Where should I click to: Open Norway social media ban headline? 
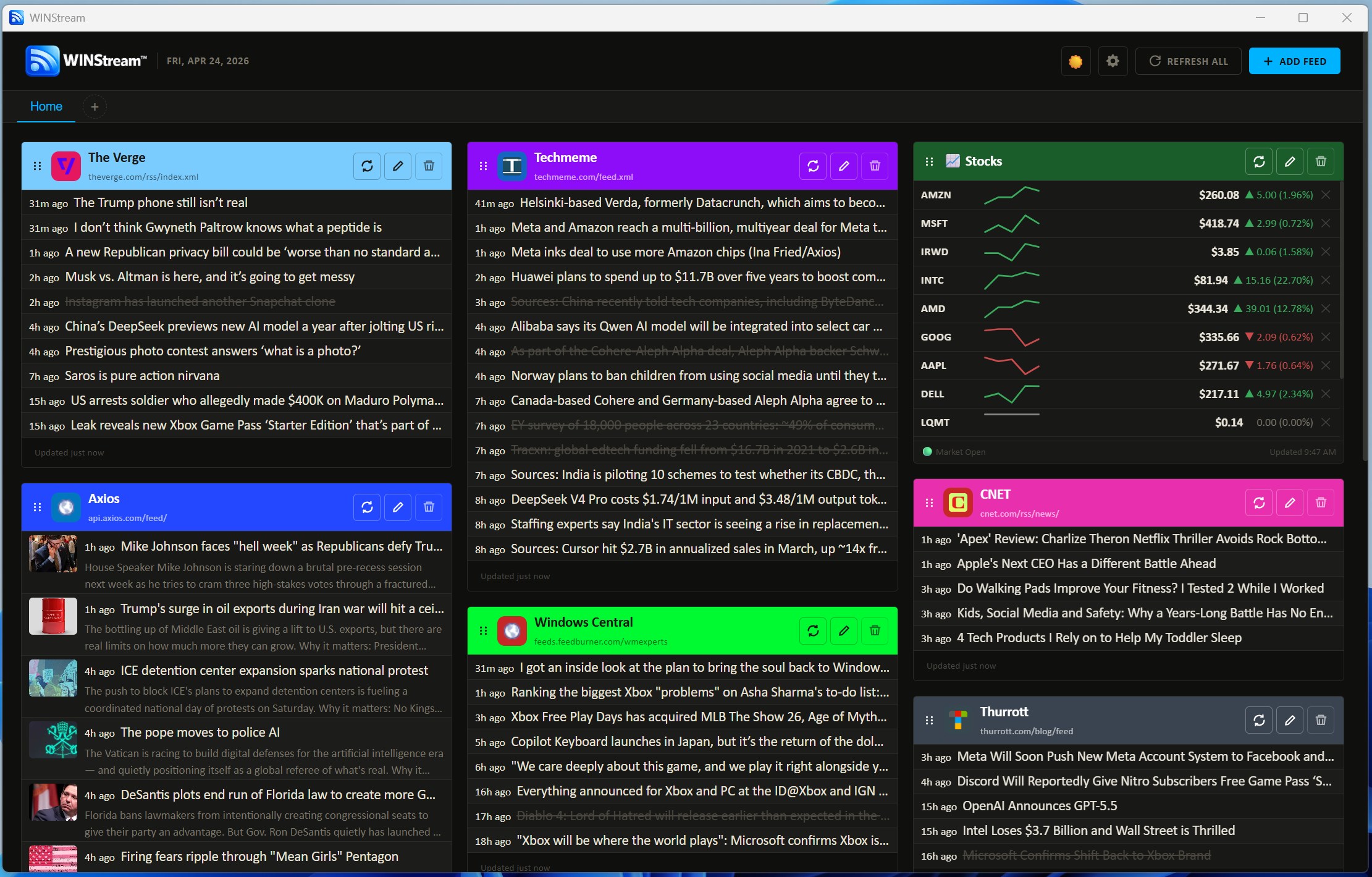coord(699,376)
